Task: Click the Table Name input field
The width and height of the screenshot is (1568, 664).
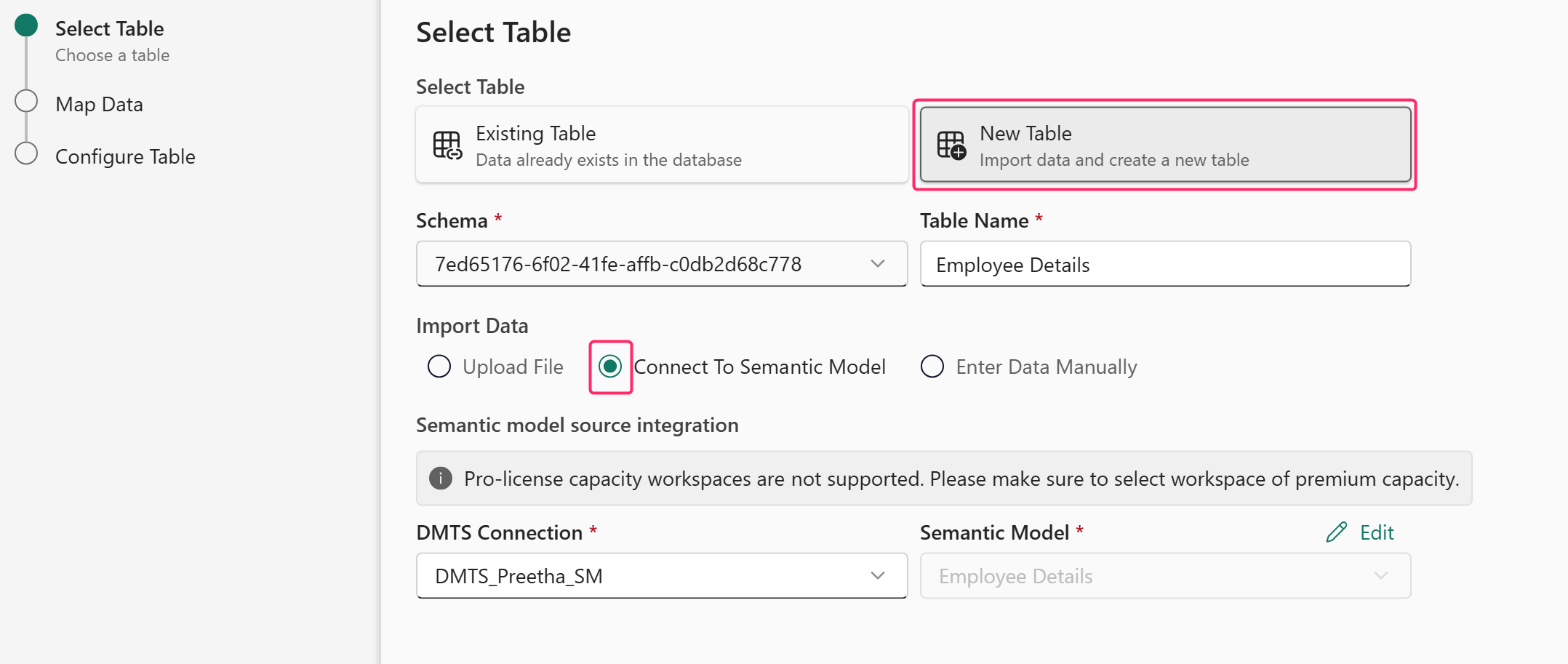Action: point(1165,265)
